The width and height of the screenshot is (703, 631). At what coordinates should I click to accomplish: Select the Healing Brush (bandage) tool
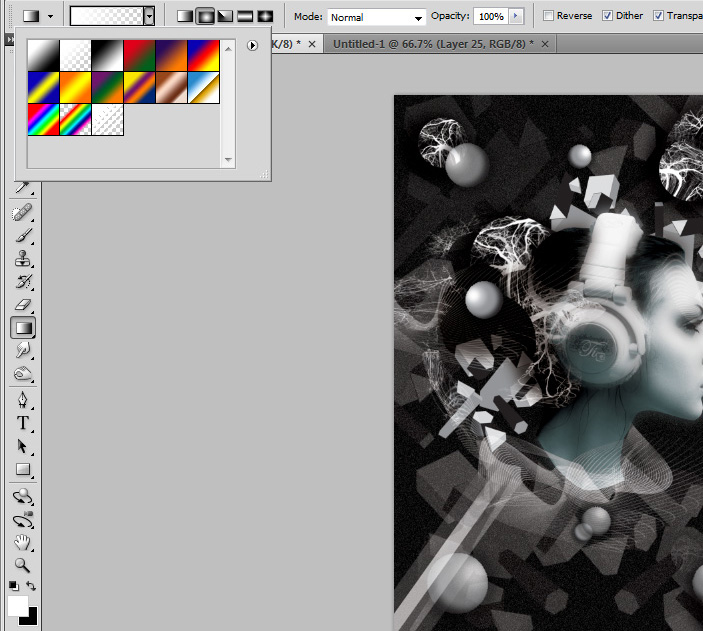[x=22, y=213]
